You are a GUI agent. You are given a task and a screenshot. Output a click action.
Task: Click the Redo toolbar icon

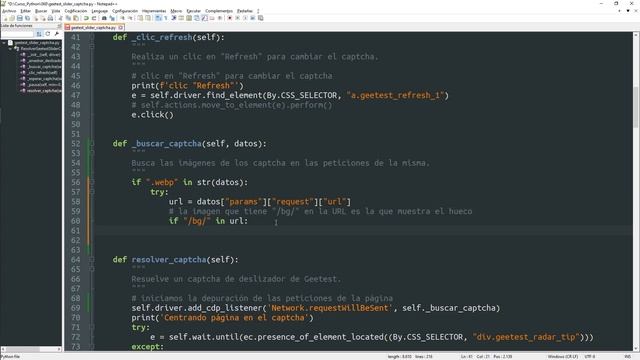pyautogui.click(x=93, y=18)
